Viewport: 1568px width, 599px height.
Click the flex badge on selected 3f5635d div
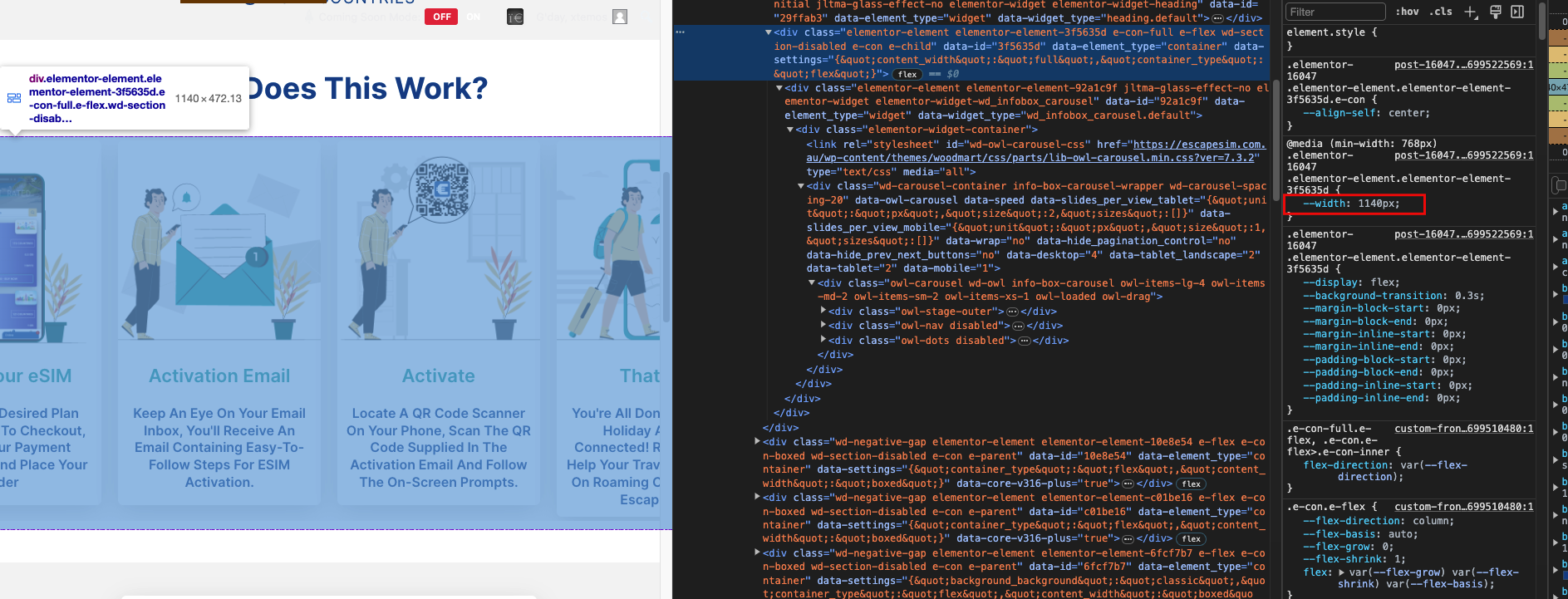[907, 74]
